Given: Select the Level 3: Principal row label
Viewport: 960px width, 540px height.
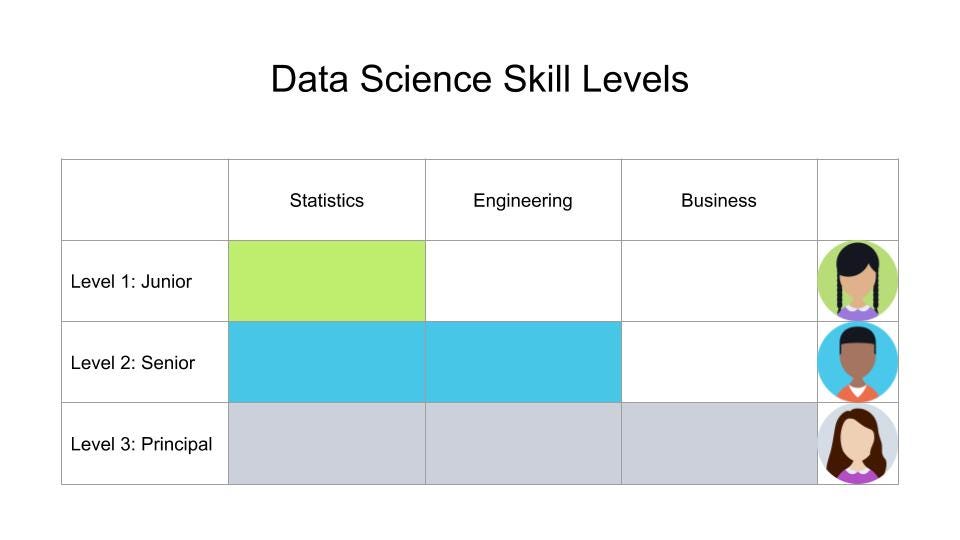Looking at the screenshot, I should pos(141,444).
